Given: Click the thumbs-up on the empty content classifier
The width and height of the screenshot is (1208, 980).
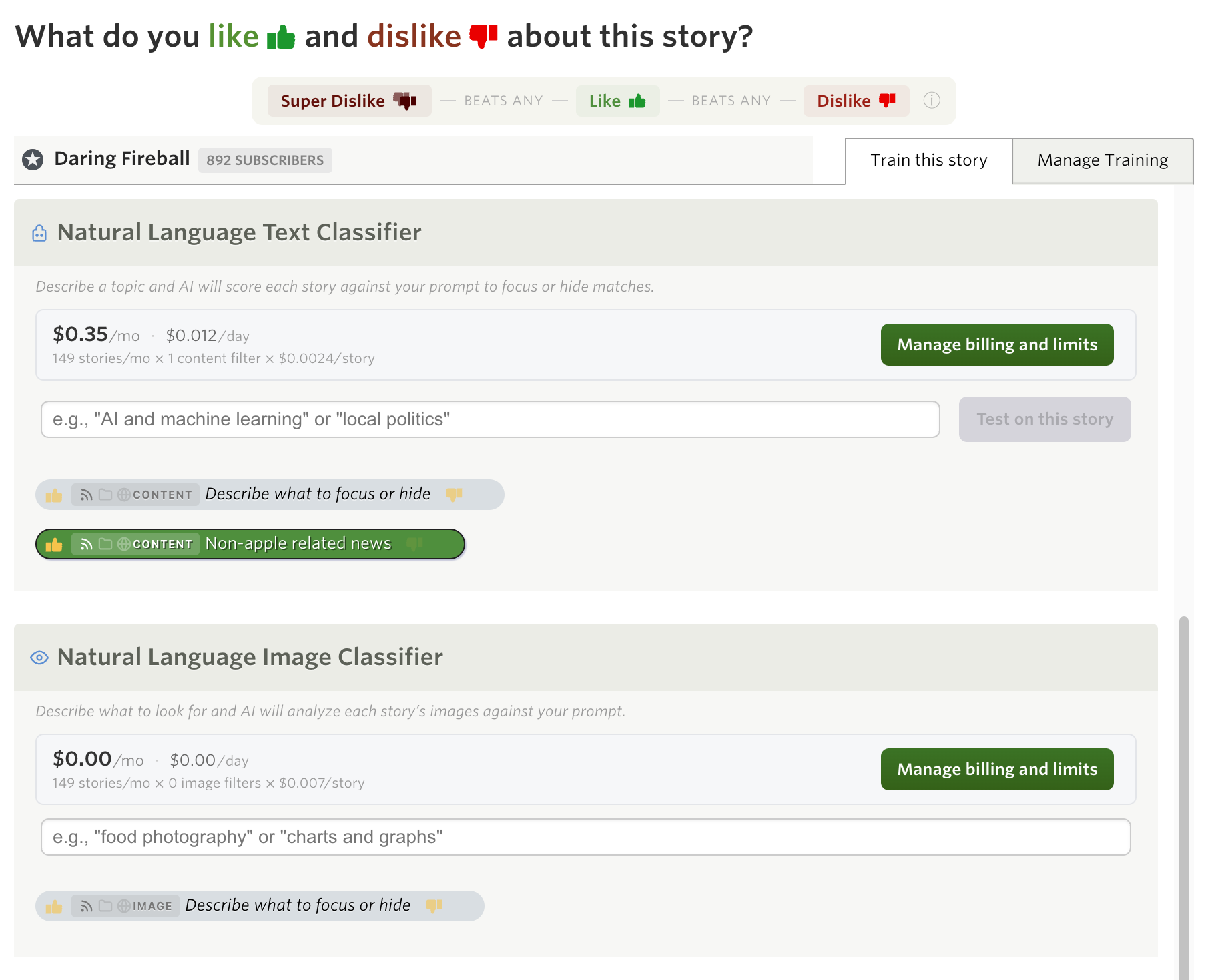Looking at the screenshot, I should 54,495.
